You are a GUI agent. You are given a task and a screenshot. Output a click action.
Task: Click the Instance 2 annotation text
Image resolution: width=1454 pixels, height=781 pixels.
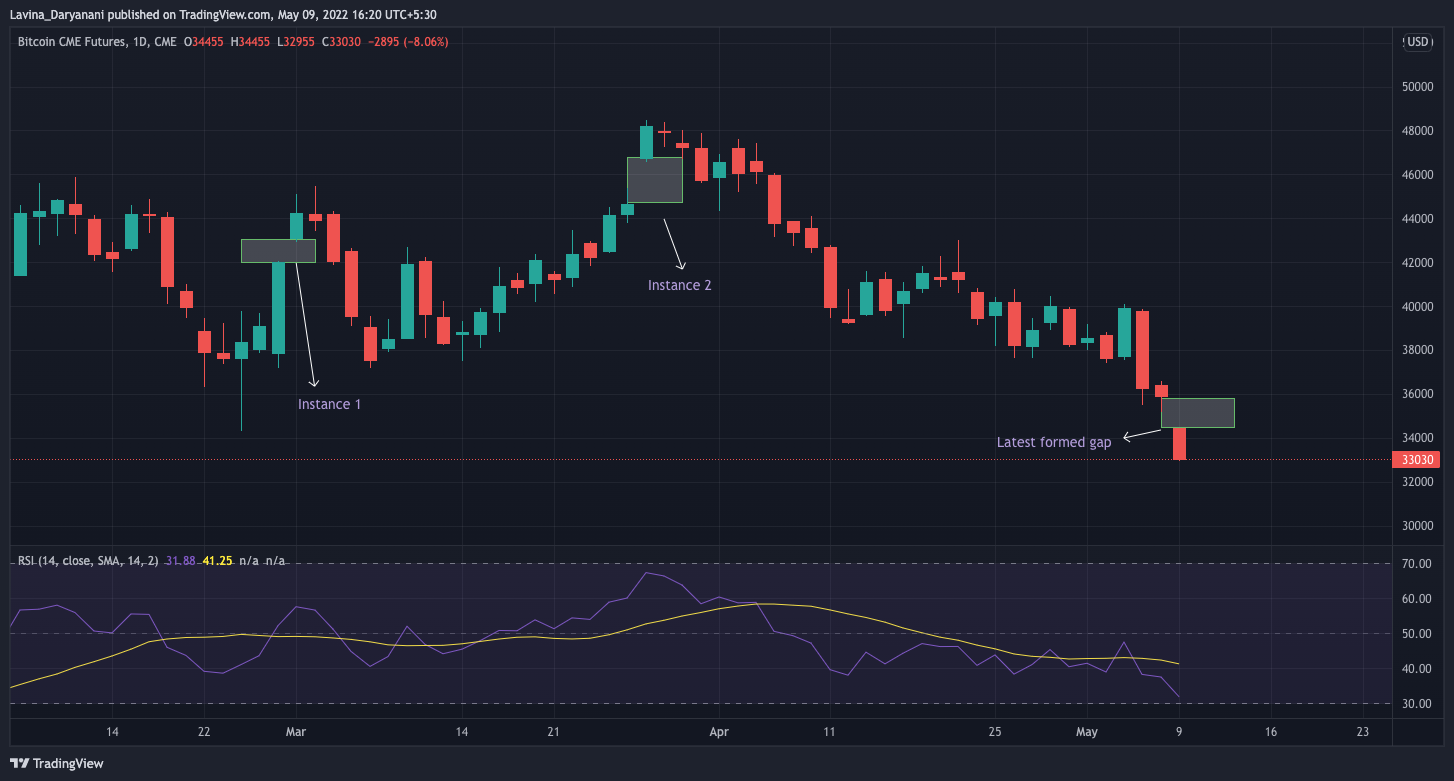pyautogui.click(x=680, y=285)
